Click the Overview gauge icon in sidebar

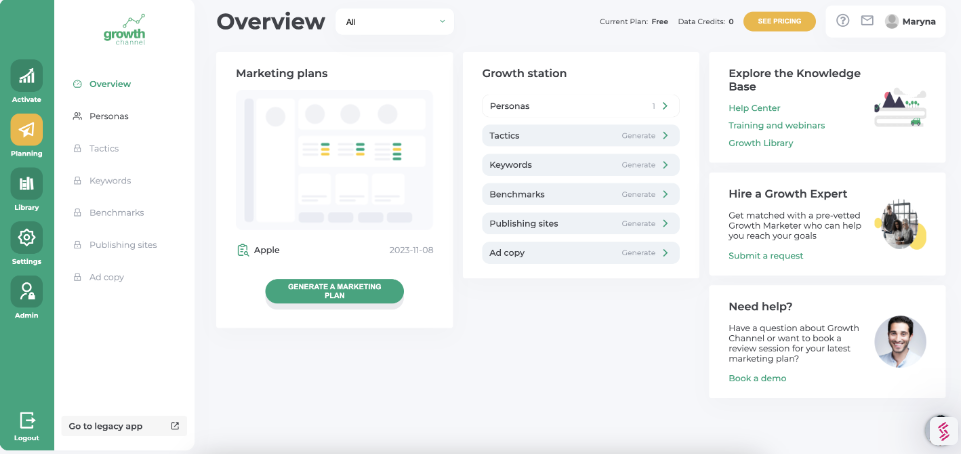(x=77, y=84)
